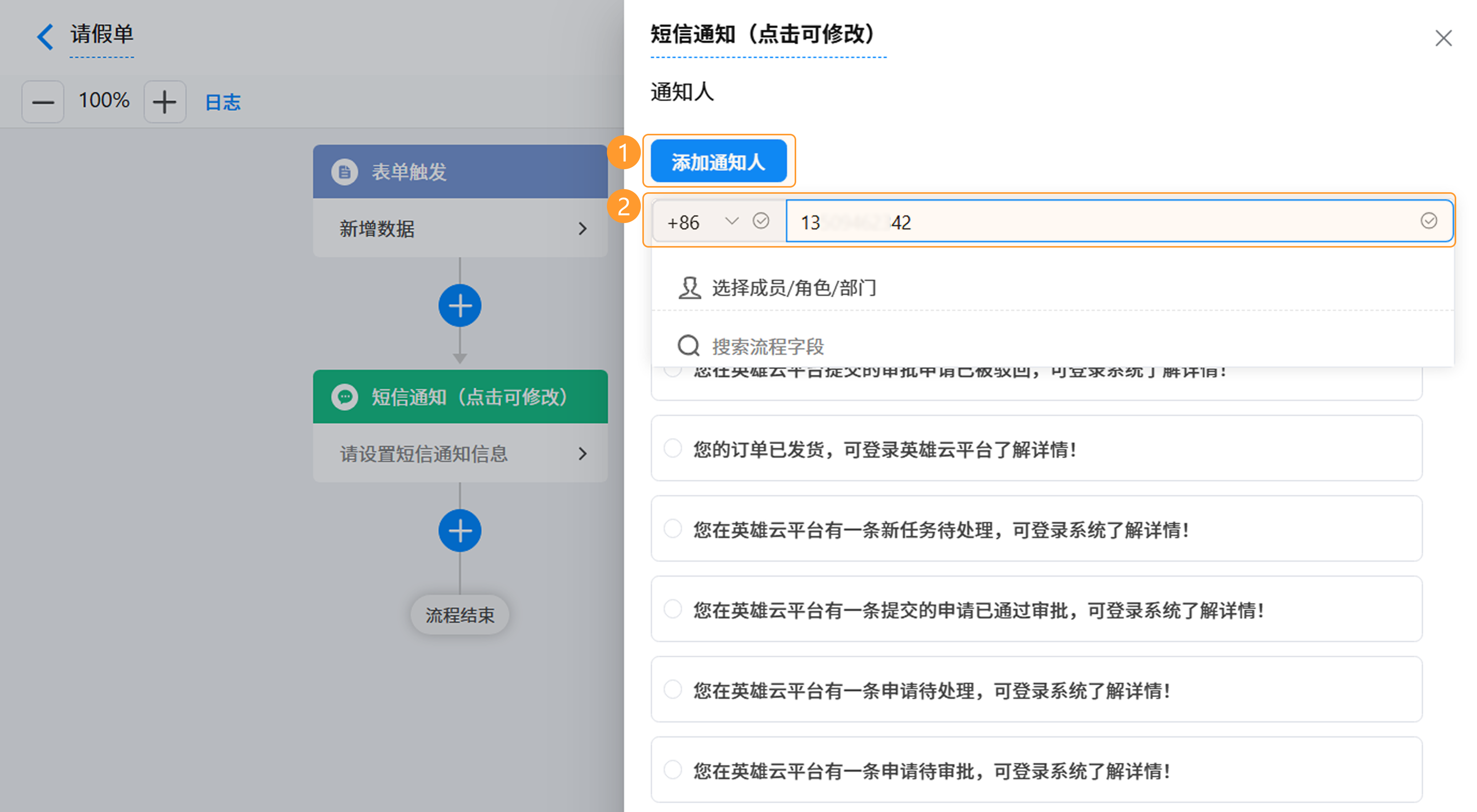This screenshot has height=812, width=1477.
Task: Close the 短信通知 side panel
Action: coord(1443,38)
